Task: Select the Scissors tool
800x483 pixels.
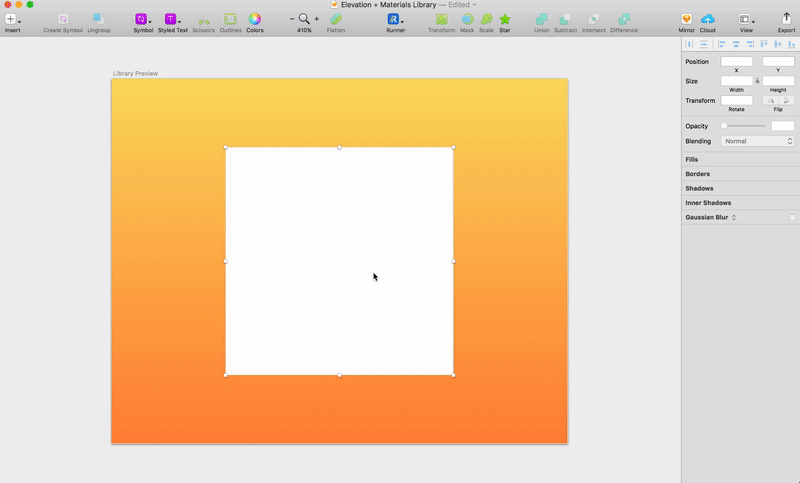Action: click(x=204, y=20)
